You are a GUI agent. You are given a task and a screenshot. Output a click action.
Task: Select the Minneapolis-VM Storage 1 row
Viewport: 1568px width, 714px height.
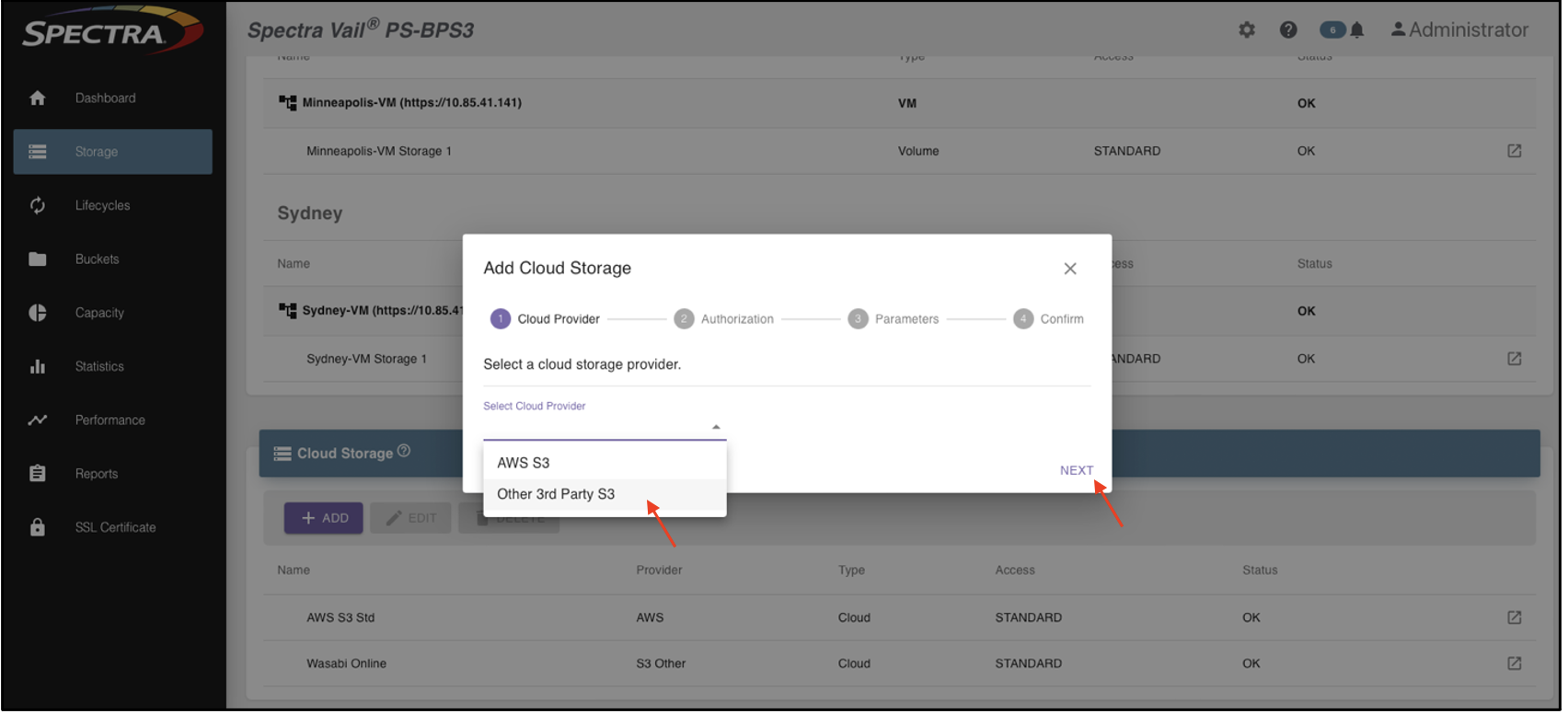(900, 151)
